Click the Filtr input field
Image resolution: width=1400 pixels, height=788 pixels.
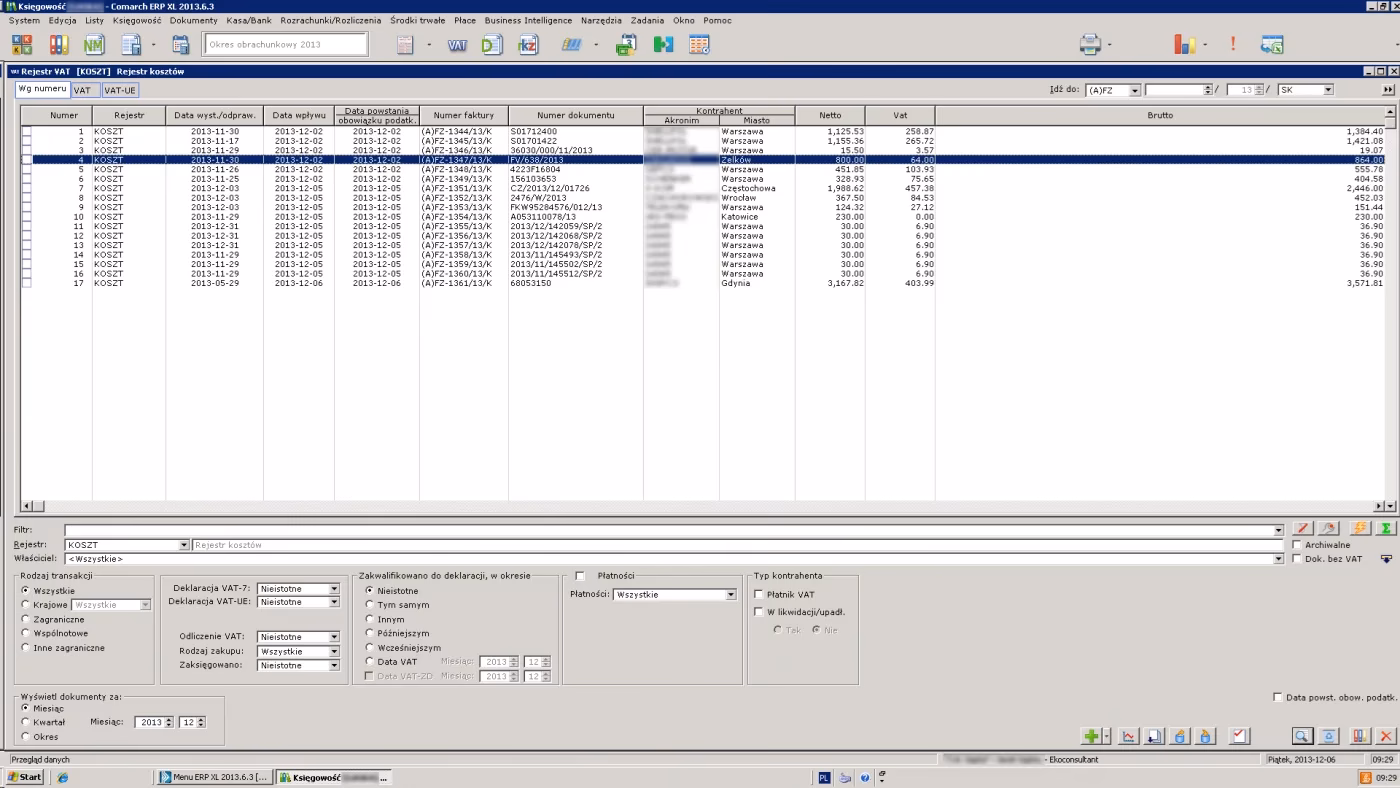click(670, 530)
